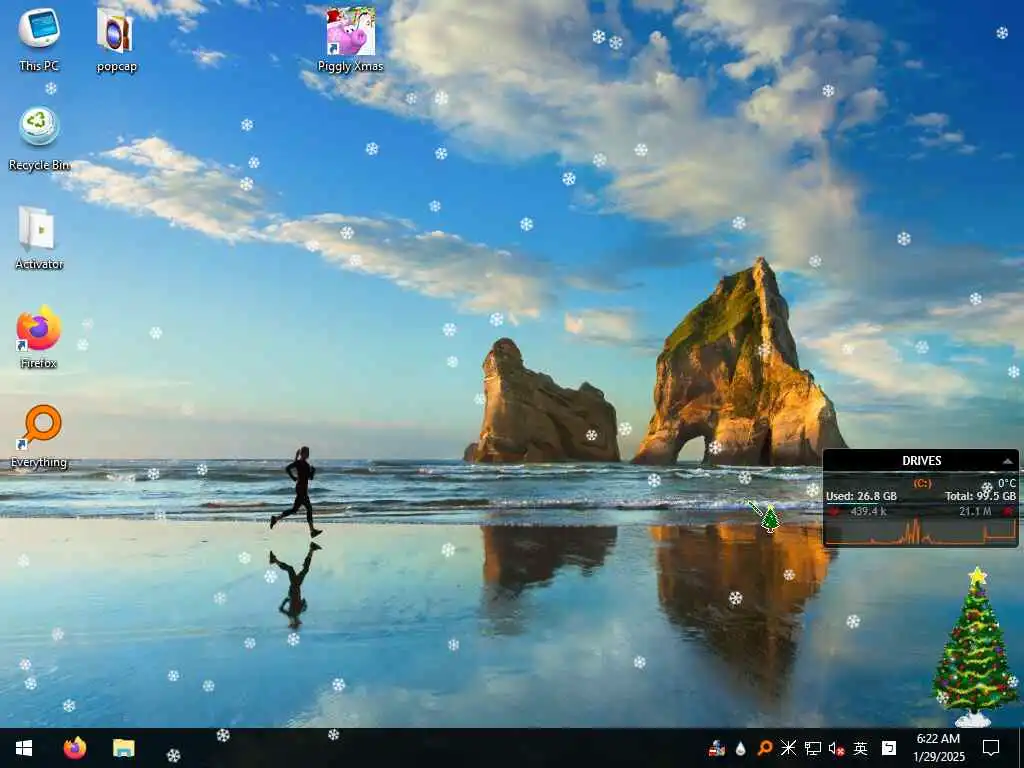1024x768 pixels.
Task: Click the large Christmas tree desktop gadget
Action: pos(975,647)
